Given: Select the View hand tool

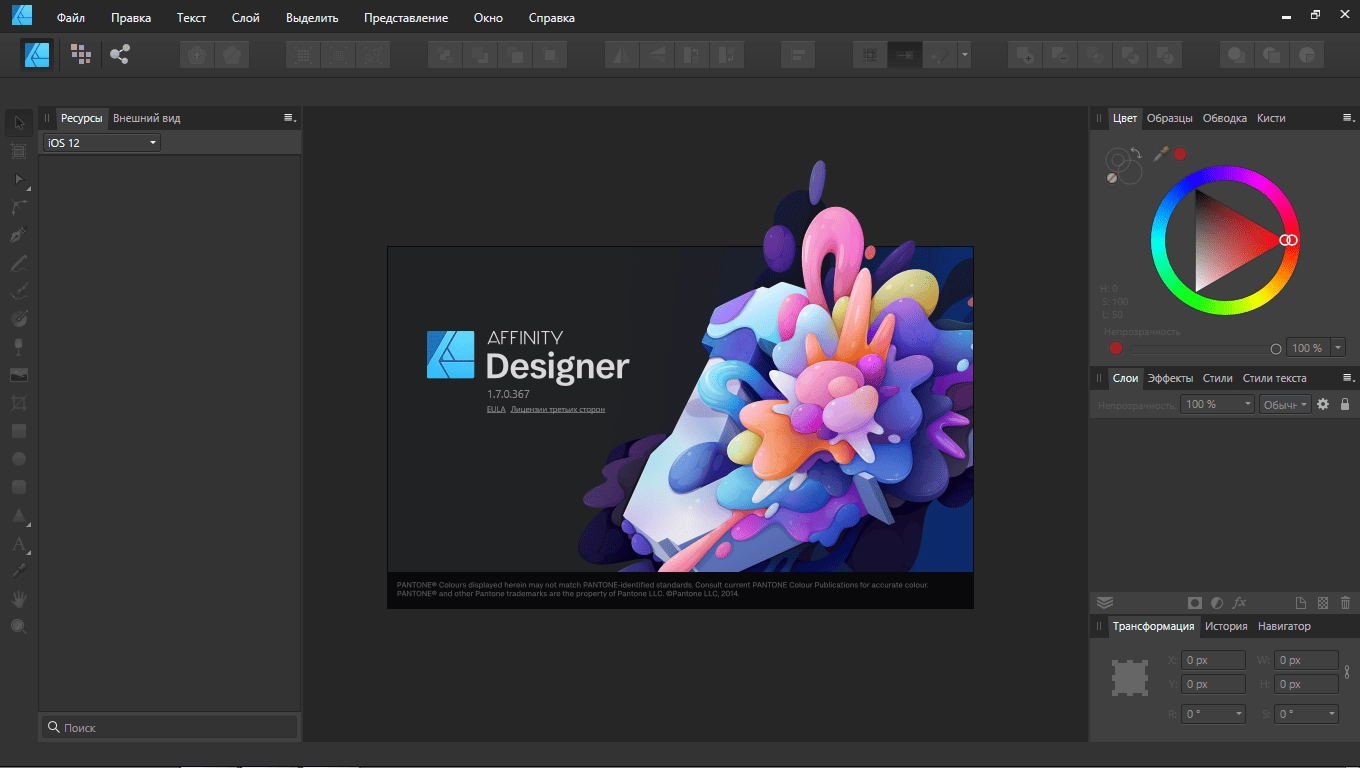Looking at the screenshot, I should 18,599.
